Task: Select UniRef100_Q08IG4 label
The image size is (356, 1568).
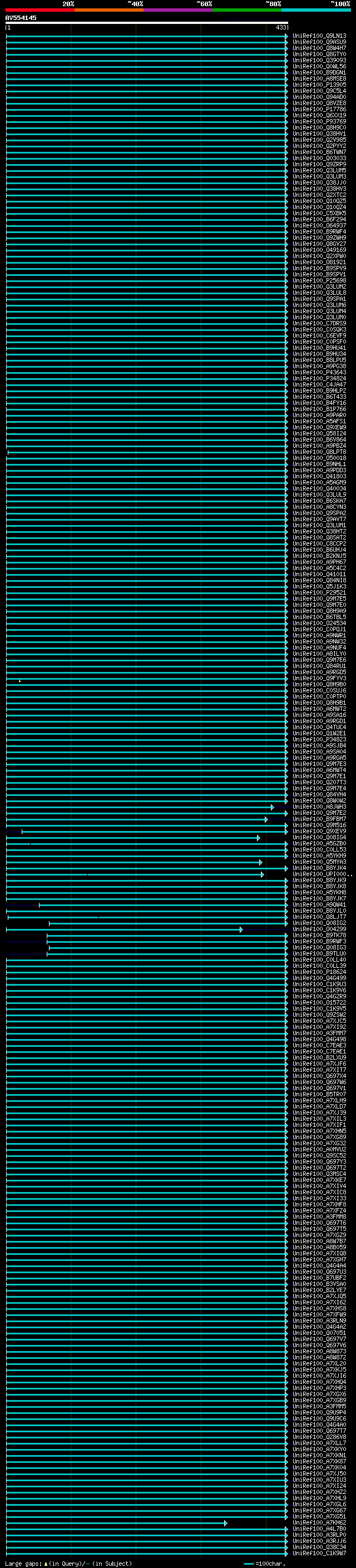Action: click(319, 837)
